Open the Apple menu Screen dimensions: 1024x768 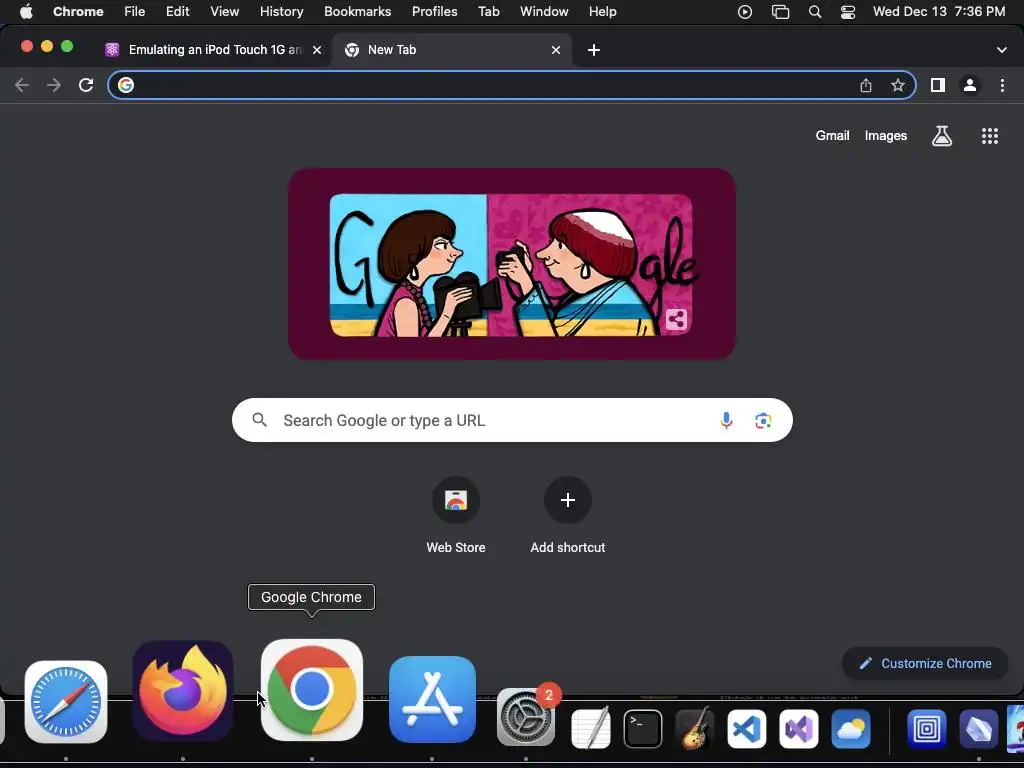[x=26, y=11]
